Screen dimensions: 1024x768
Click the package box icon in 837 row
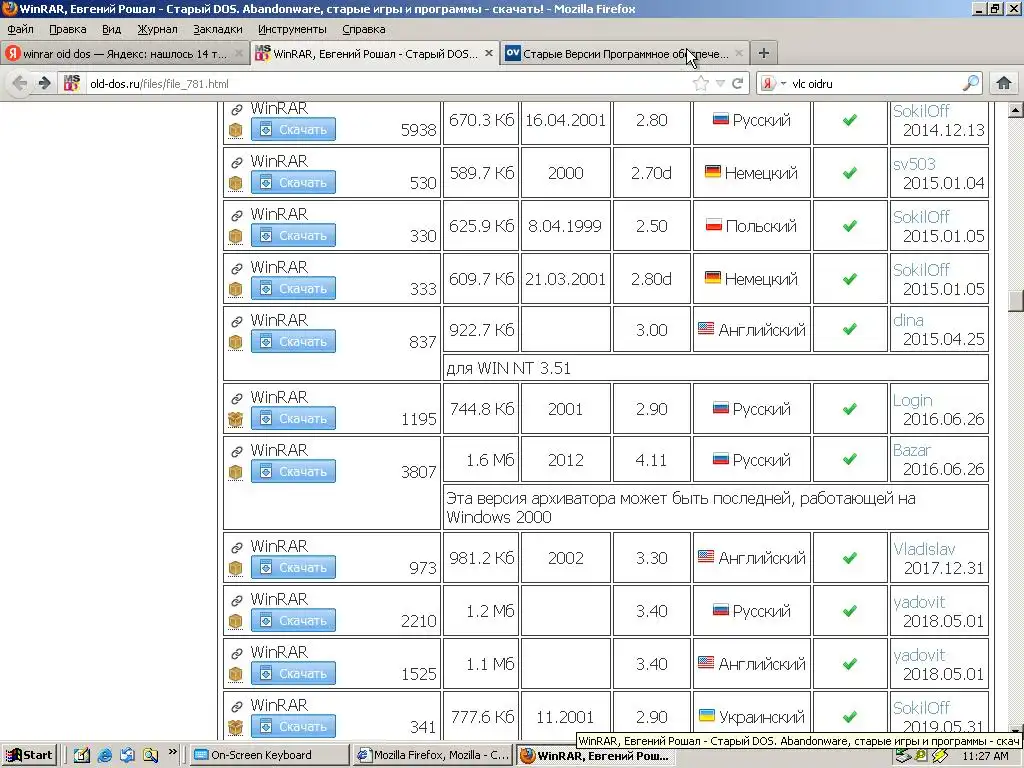[x=236, y=342]
